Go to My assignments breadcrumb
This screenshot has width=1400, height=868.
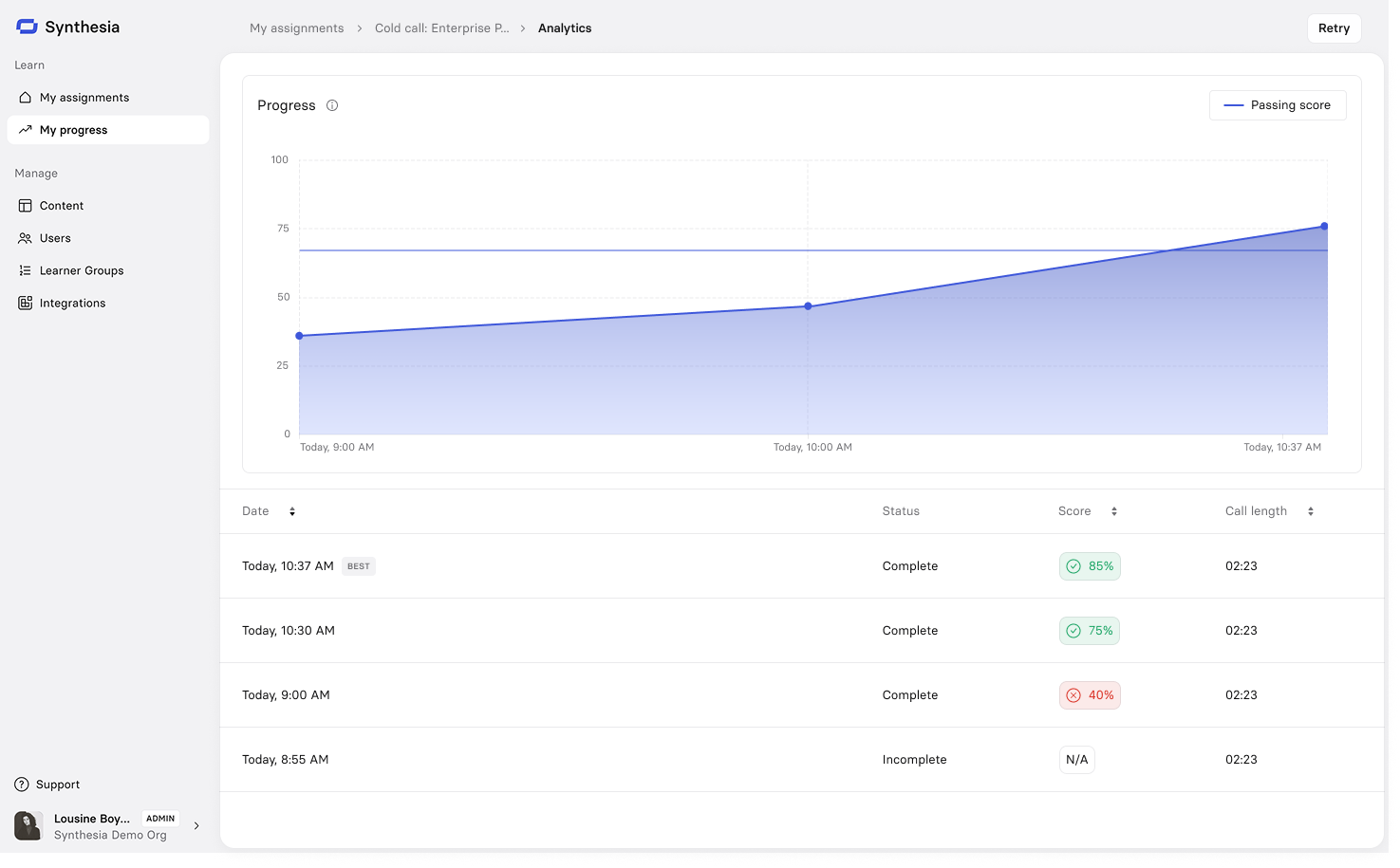(297, 28)
